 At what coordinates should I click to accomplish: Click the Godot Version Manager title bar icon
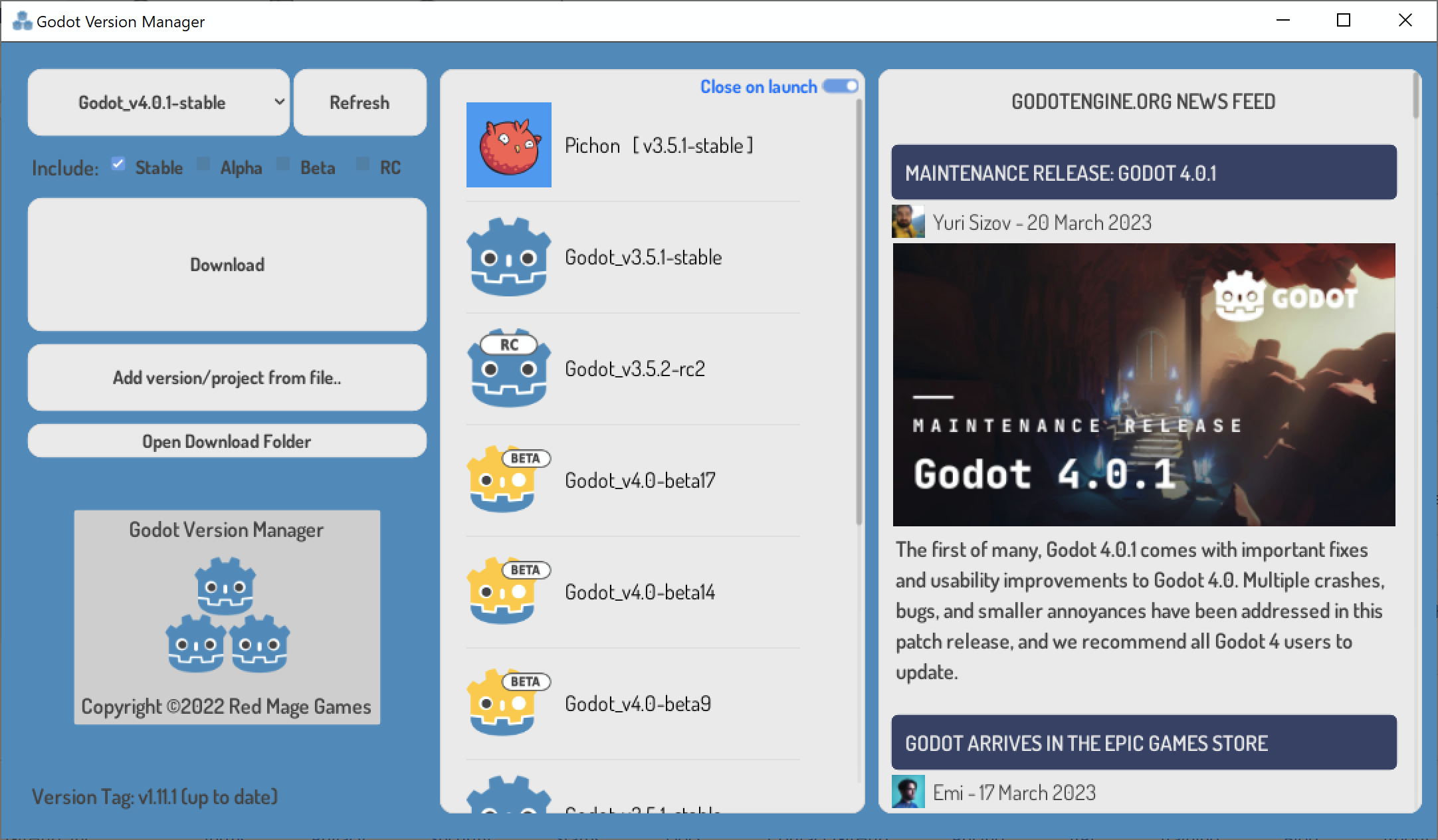(x=22, y=21)
